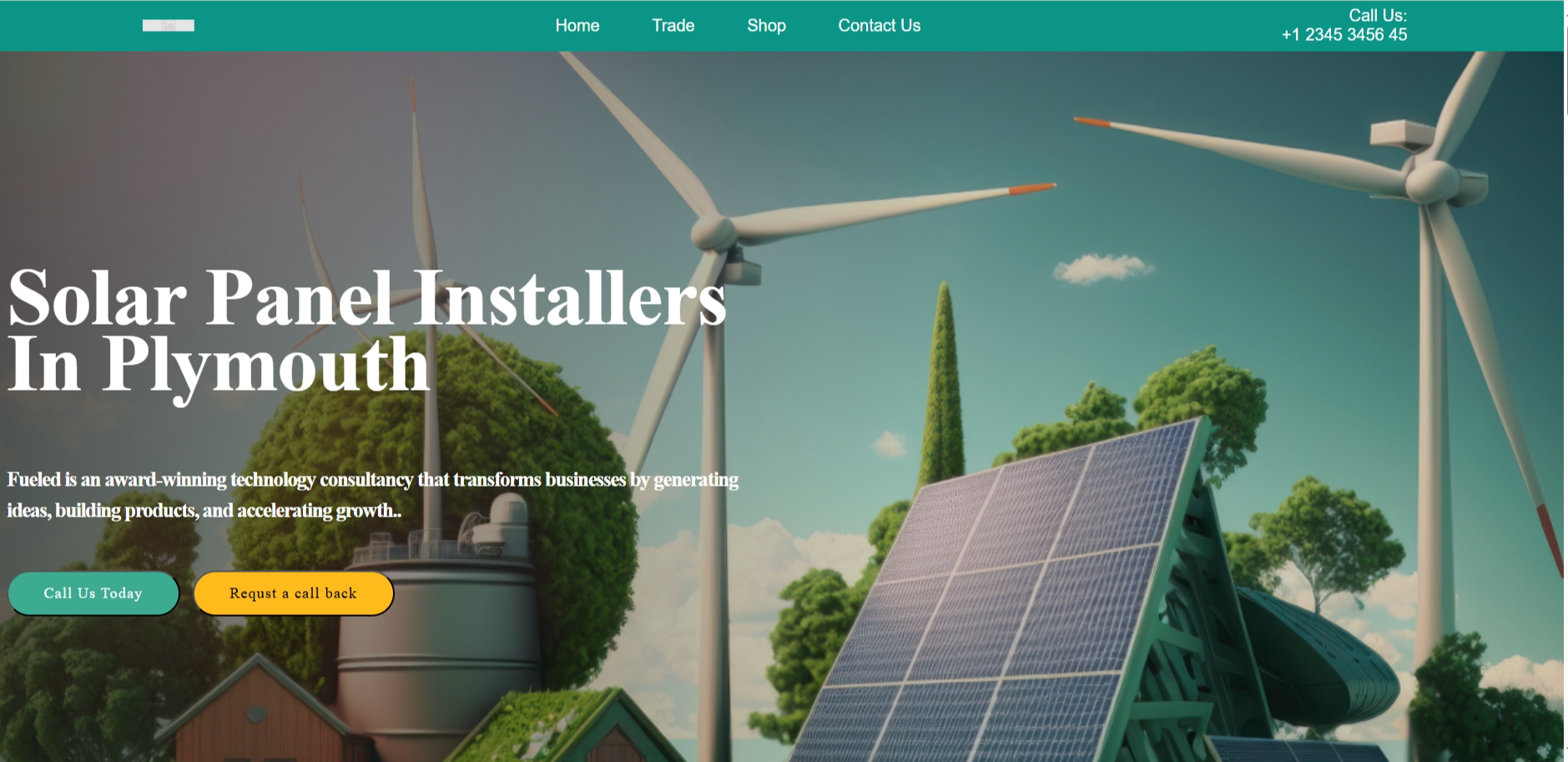The image size is (1568, 762).
Task: Click the 'Fueled is an award-winning' description paragraph
Action: point(372,495)
